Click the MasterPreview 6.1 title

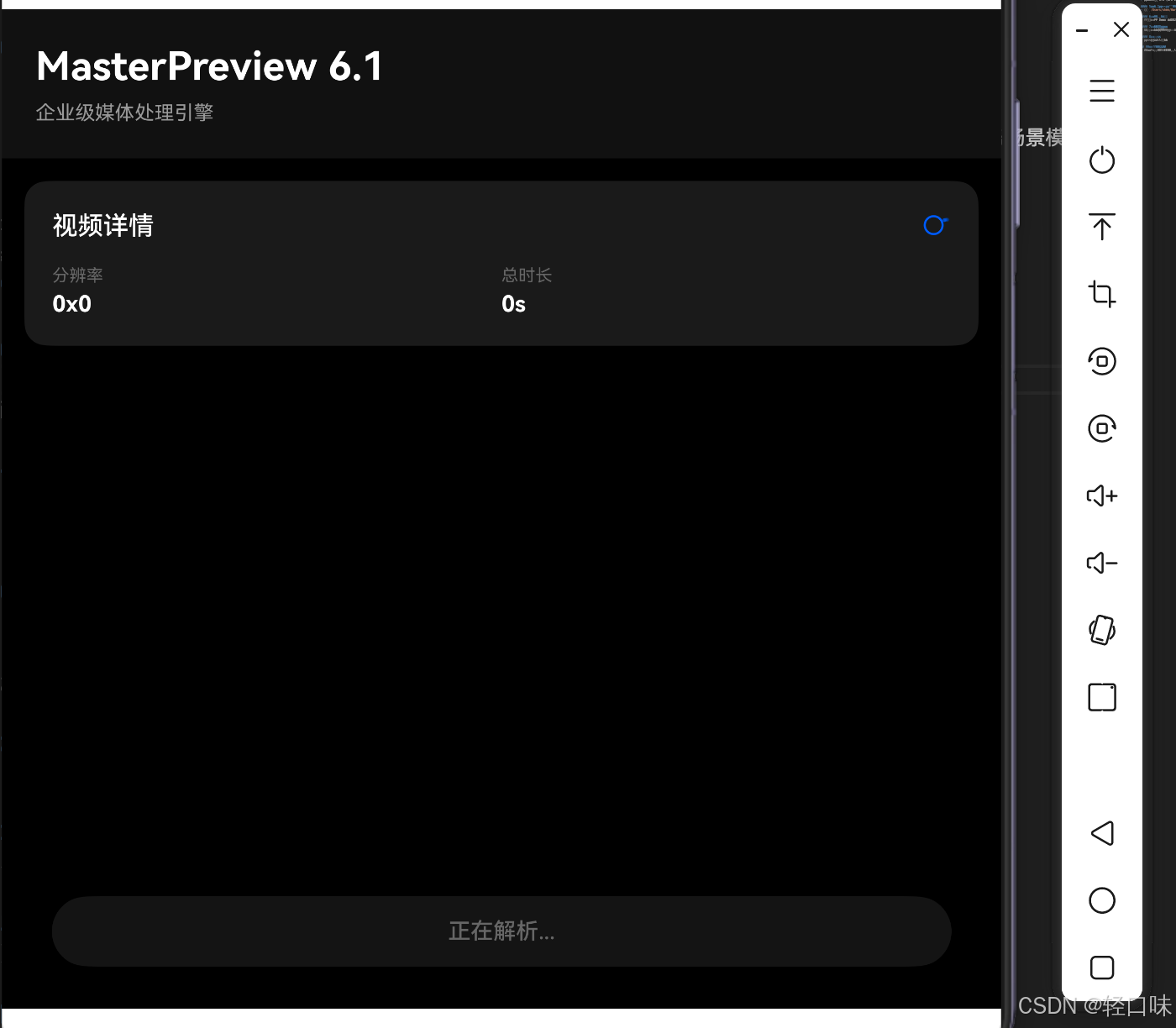(x=209, y=66)
